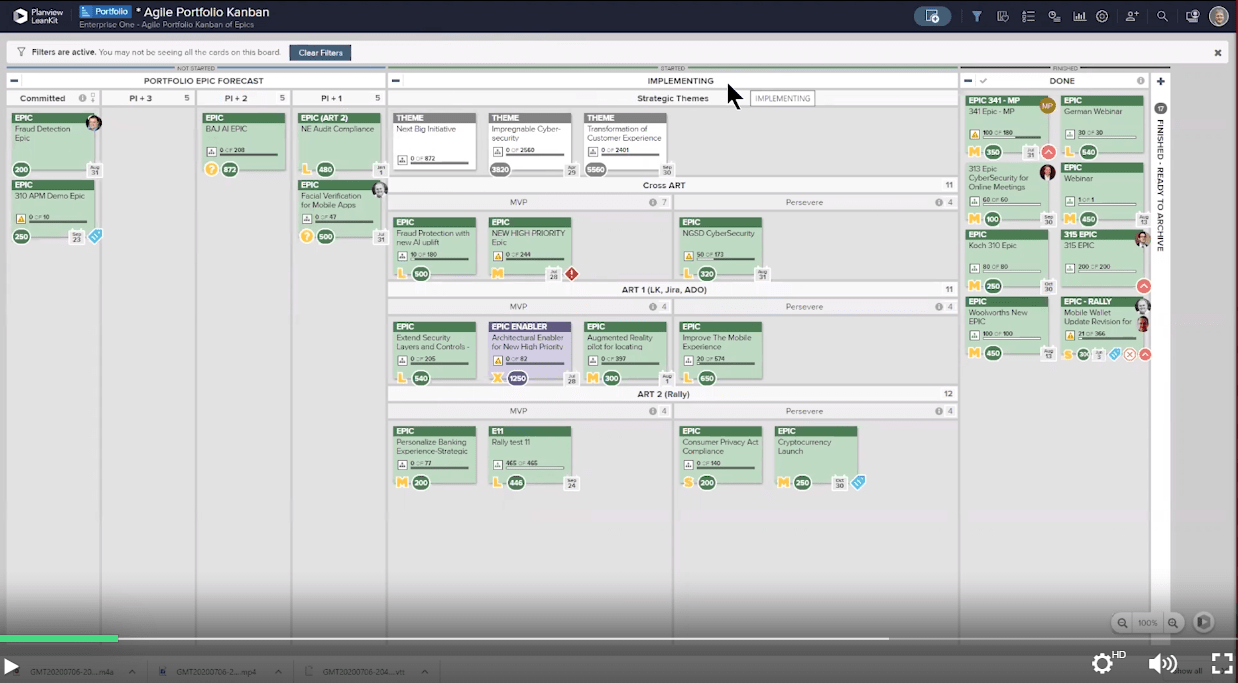
Task: Open the card health view icon
Action: tap(1003, 16)
